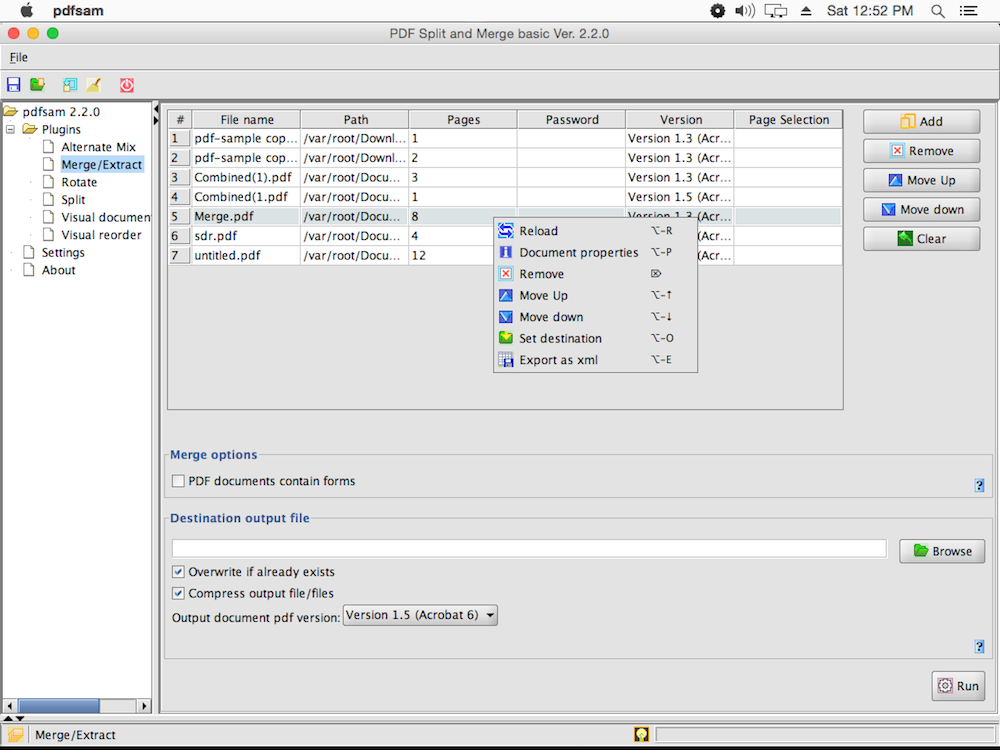Click the 'File name' column header
Viewport: 1000px width, 750px height.
pyautogui.click(x=247, y=119)
